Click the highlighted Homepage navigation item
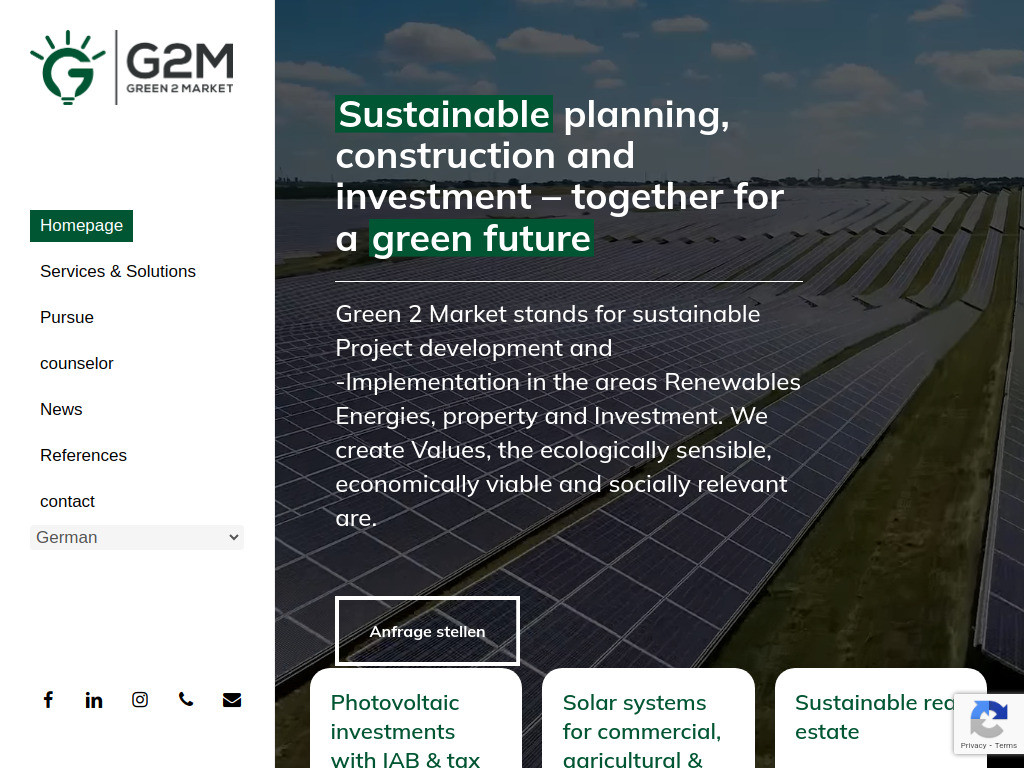 81,225
